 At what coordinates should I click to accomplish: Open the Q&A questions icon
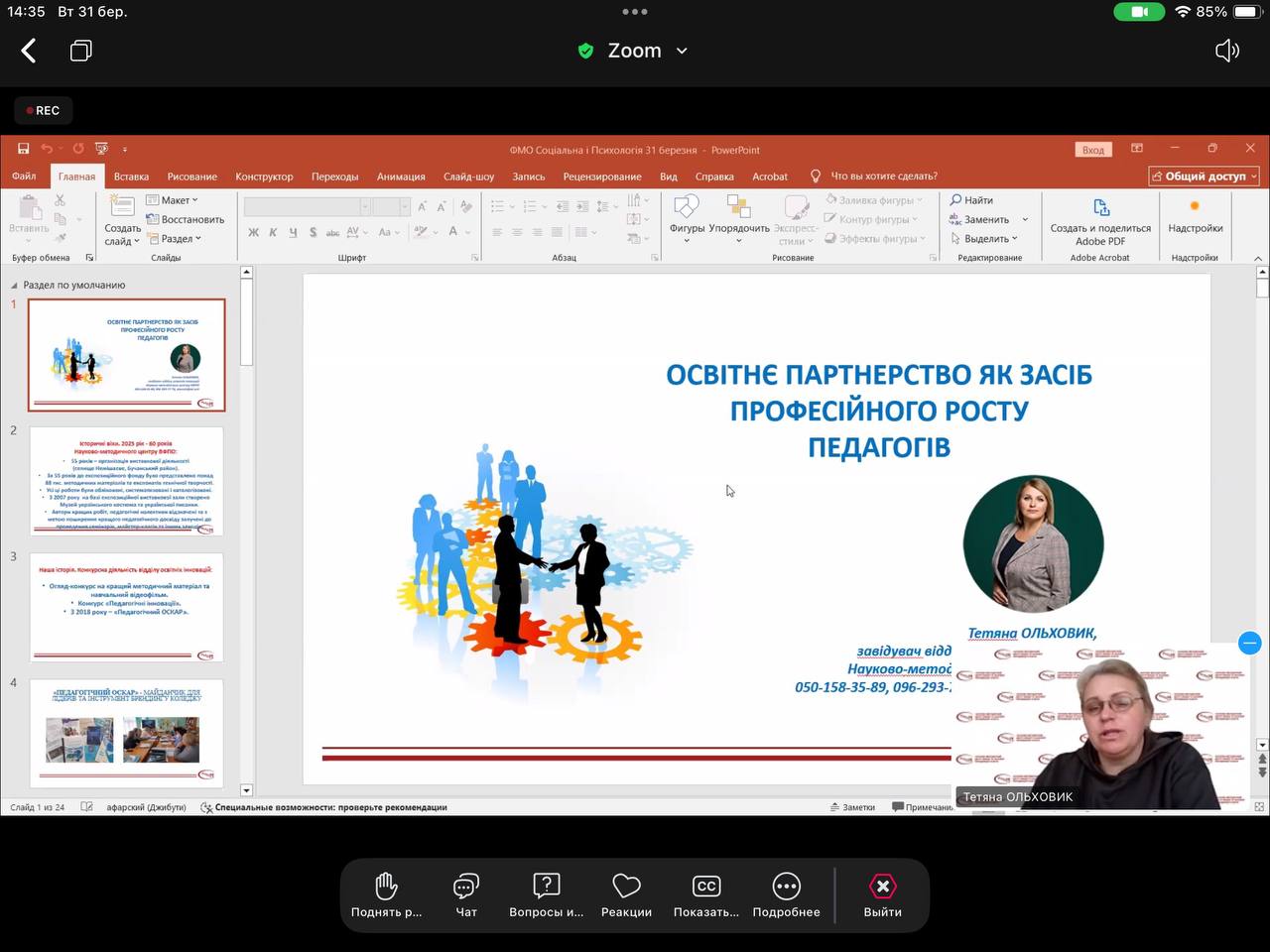tap(546, 886)
